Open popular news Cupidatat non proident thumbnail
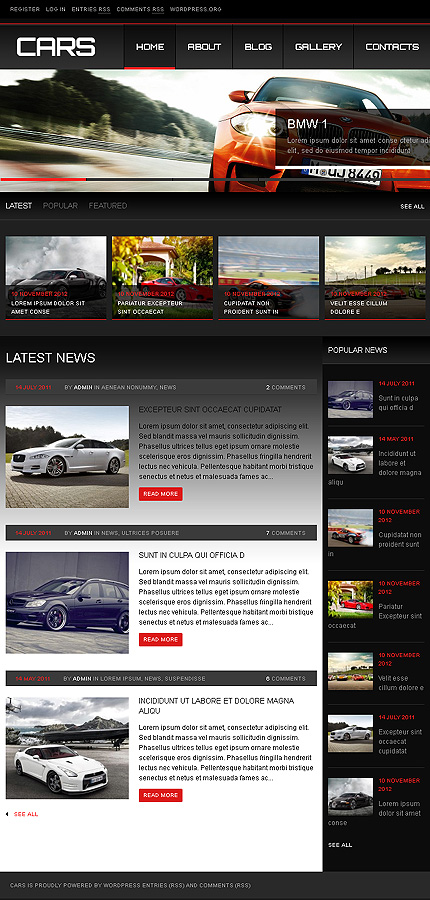This screenshot has width=430, height=900. point(350,527)
